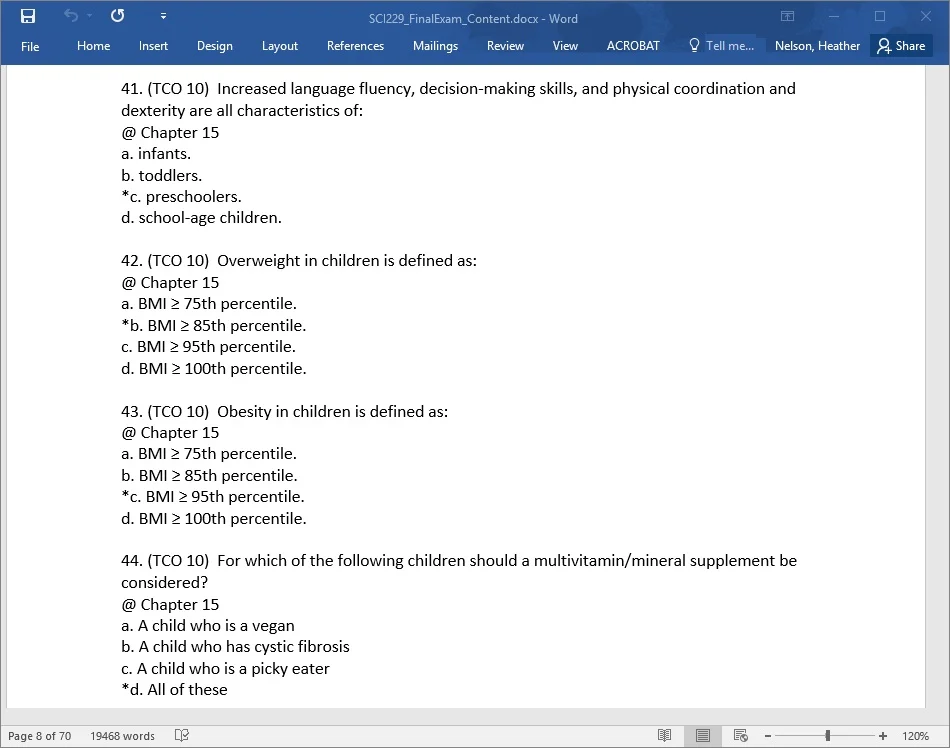Customize the Quick Access Toolbar dropdown
The width and height of the screenshot is (950, 748).
tap(163, 16)
